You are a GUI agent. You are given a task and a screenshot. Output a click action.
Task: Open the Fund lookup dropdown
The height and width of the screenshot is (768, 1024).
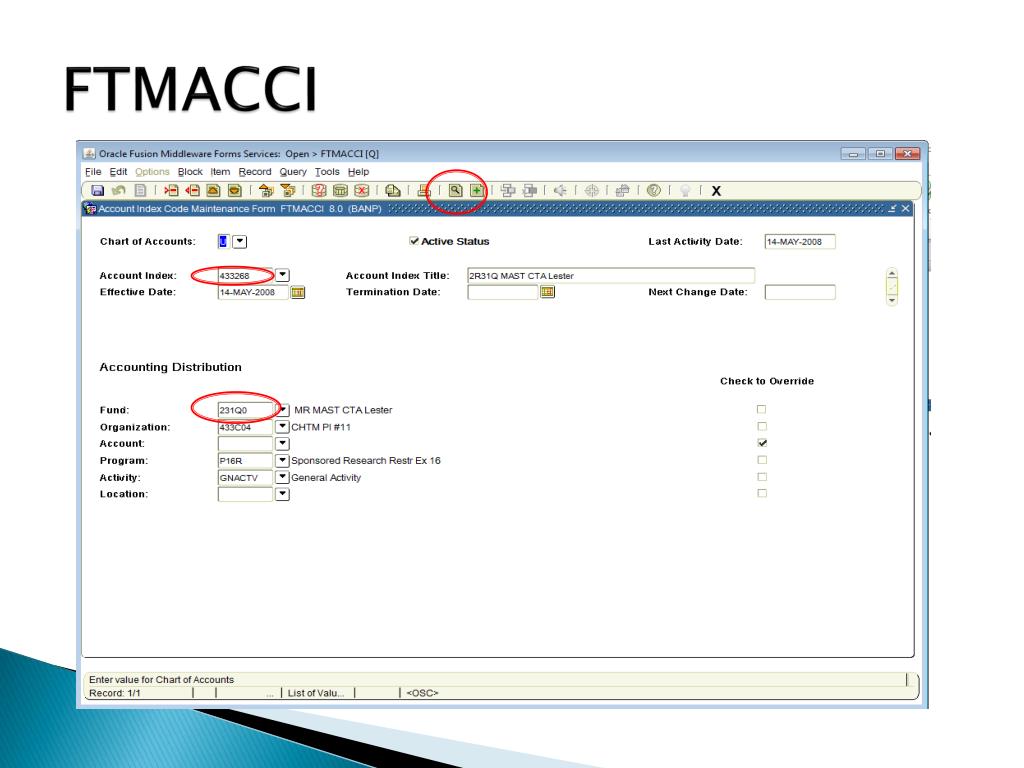[x=283, y=410]
